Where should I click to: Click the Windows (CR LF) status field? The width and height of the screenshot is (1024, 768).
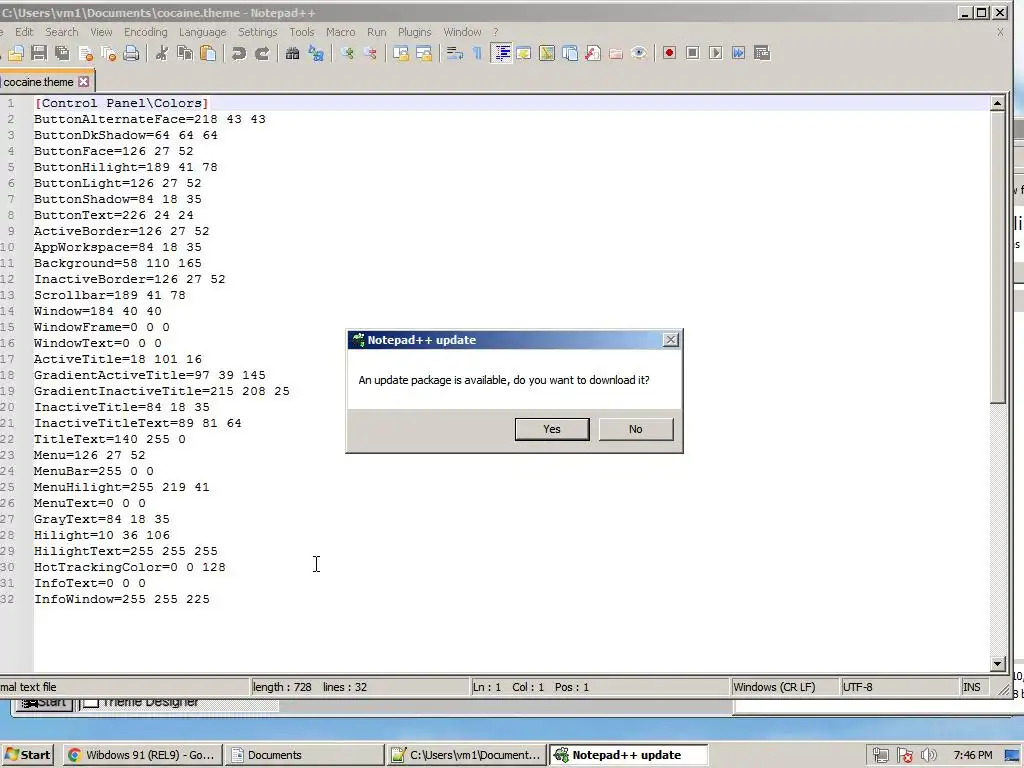(784, 687)
